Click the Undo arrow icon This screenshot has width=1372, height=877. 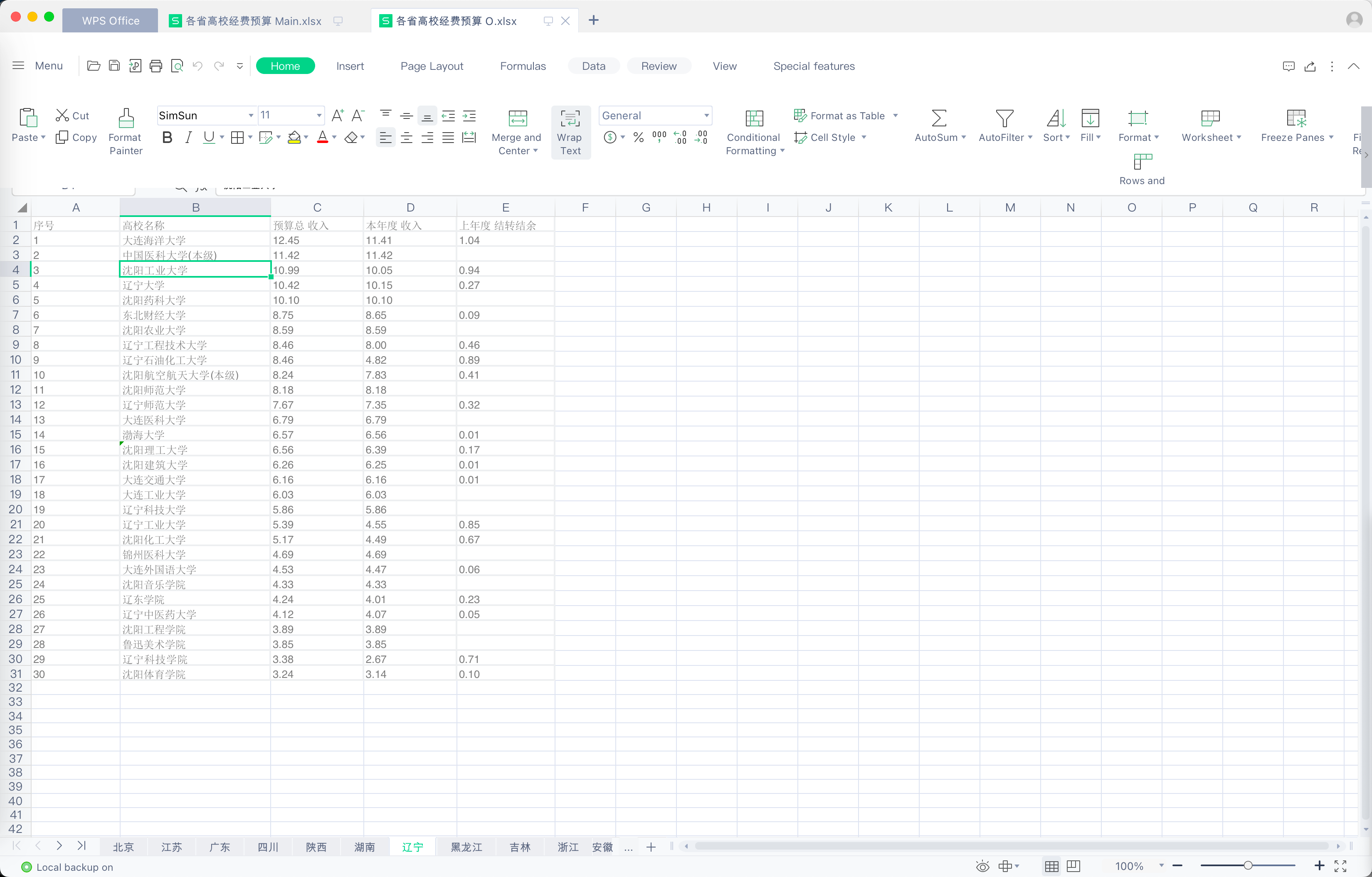click(198, 66)
